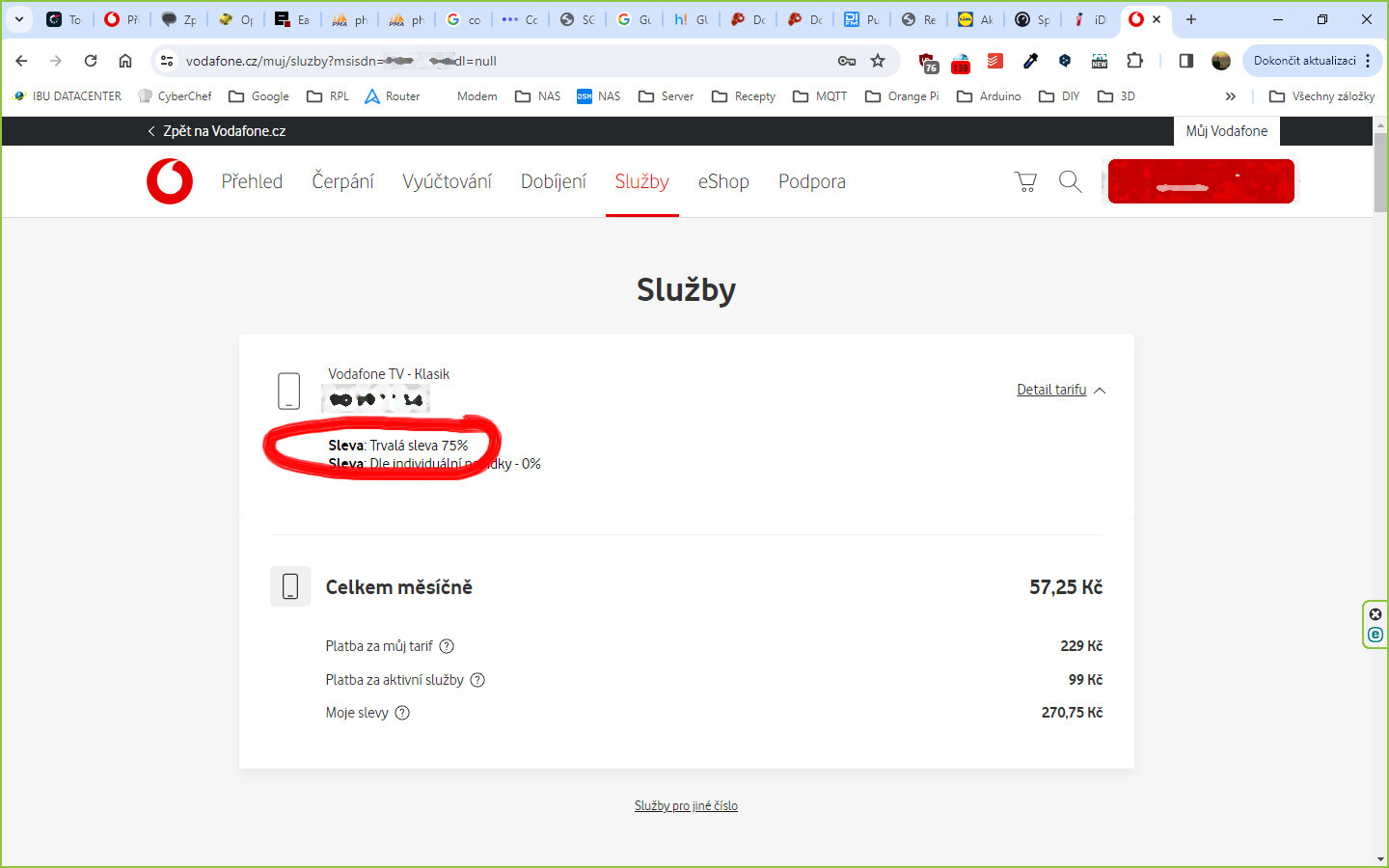This screenshot has width=1389, height=868.
Task: Open the Dobíjení section
Action: (x=554, y=181)
